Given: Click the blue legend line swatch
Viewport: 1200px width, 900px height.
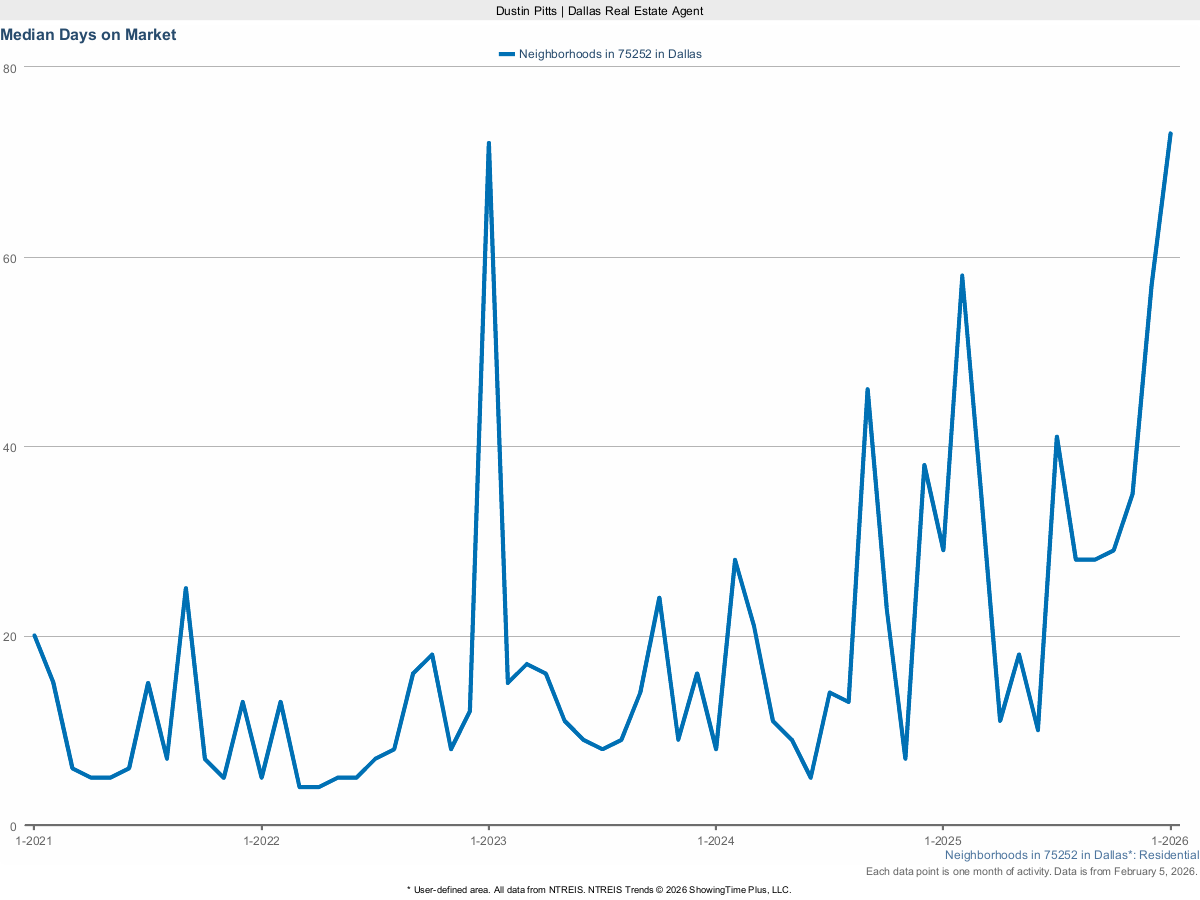Looking at the screenshot, I should (x=507, y=54).
